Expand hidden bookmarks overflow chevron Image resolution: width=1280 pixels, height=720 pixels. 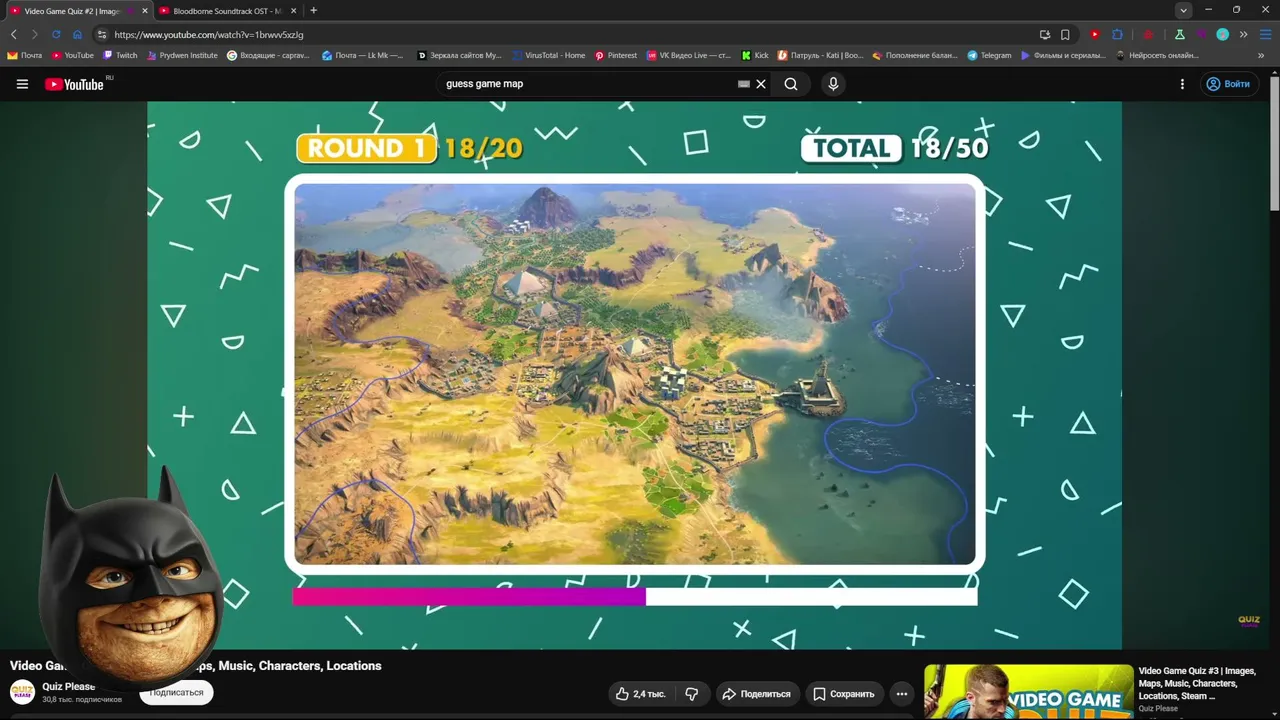click(1261, 56)
